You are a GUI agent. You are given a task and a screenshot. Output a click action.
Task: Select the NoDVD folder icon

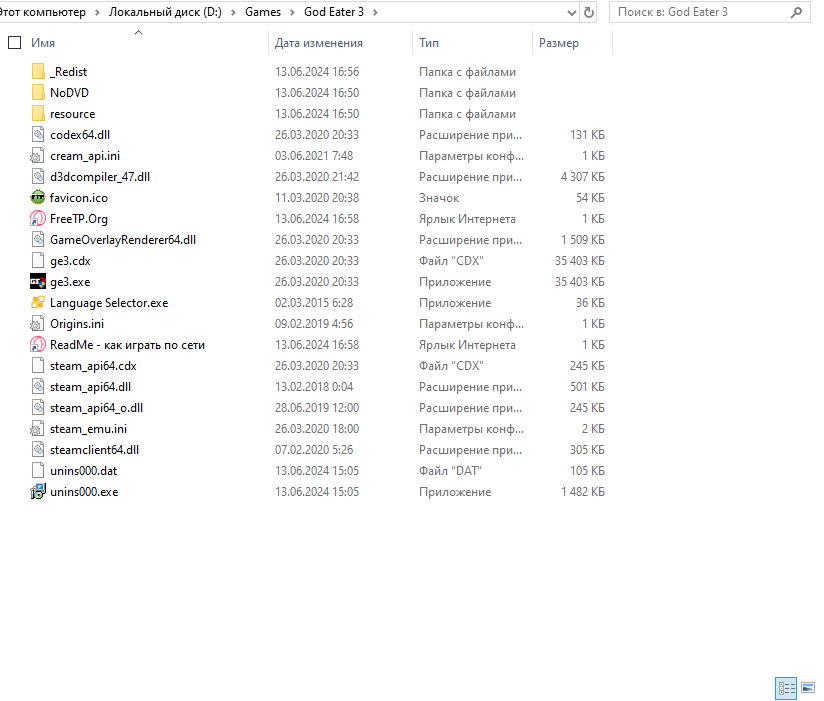pyautogui.click(x=38, y=92)
